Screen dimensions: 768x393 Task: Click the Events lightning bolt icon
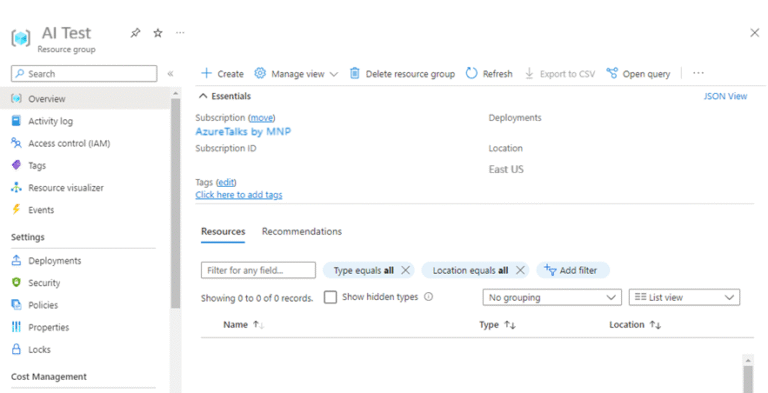[16, 209]
